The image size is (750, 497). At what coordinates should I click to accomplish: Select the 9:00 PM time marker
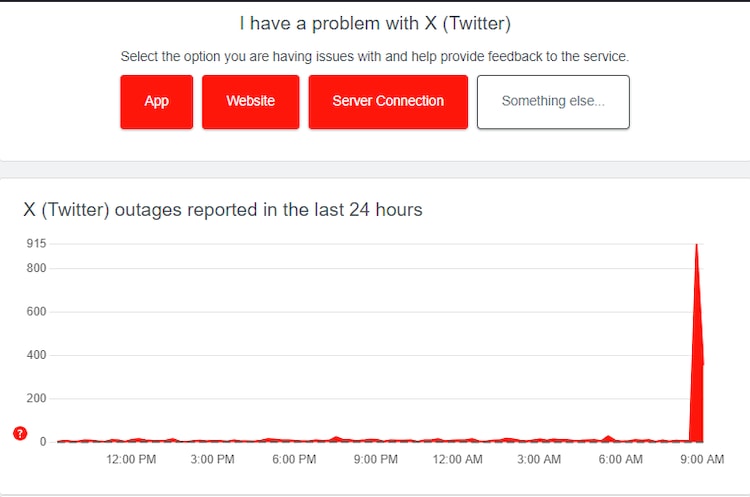pyautogui.click(x=376, y=459)
